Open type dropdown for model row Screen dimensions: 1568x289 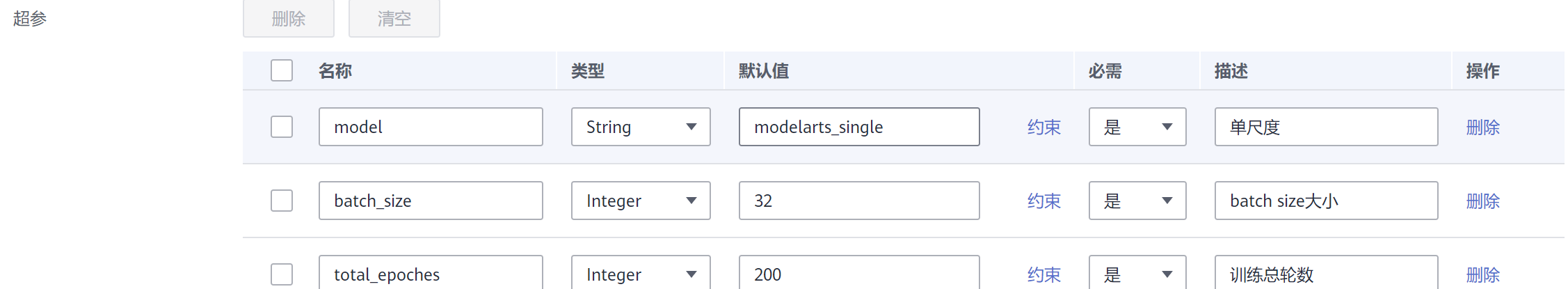tap(640, 127)
